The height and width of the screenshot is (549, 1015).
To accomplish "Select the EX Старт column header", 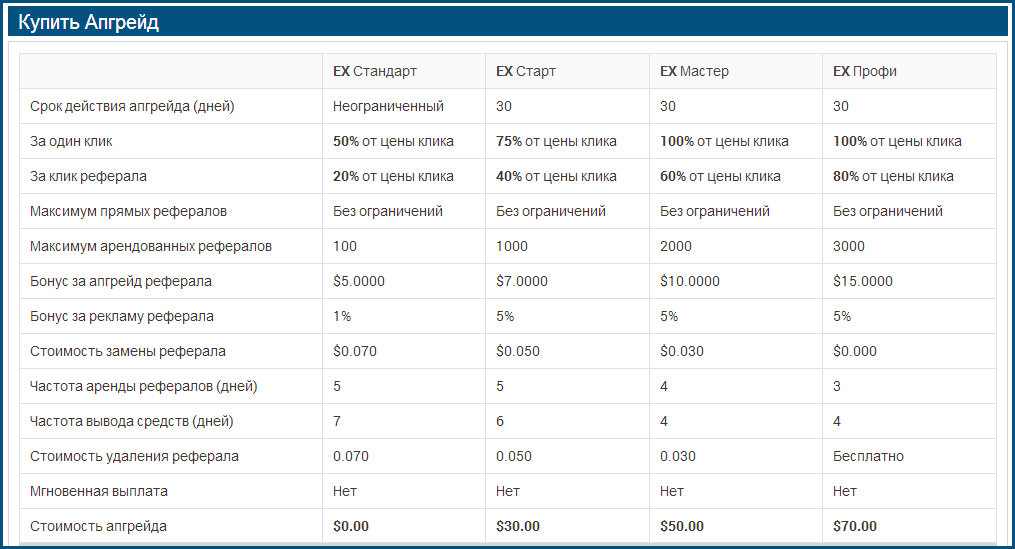I will 526,71.
